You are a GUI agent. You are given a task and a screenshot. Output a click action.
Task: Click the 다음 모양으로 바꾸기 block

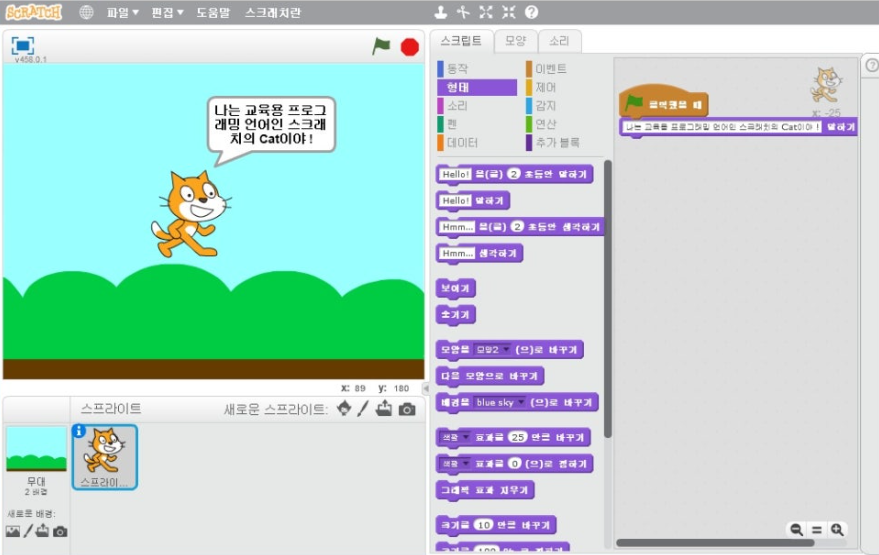pos(489,376)
